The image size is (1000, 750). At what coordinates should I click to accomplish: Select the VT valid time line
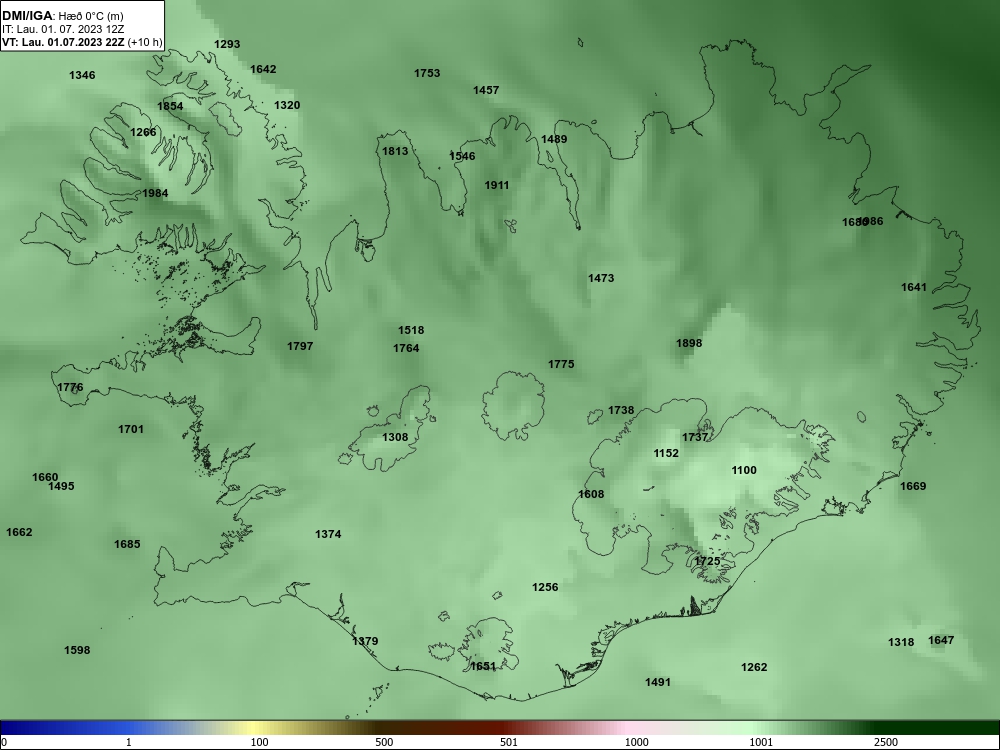pos(82,43)
